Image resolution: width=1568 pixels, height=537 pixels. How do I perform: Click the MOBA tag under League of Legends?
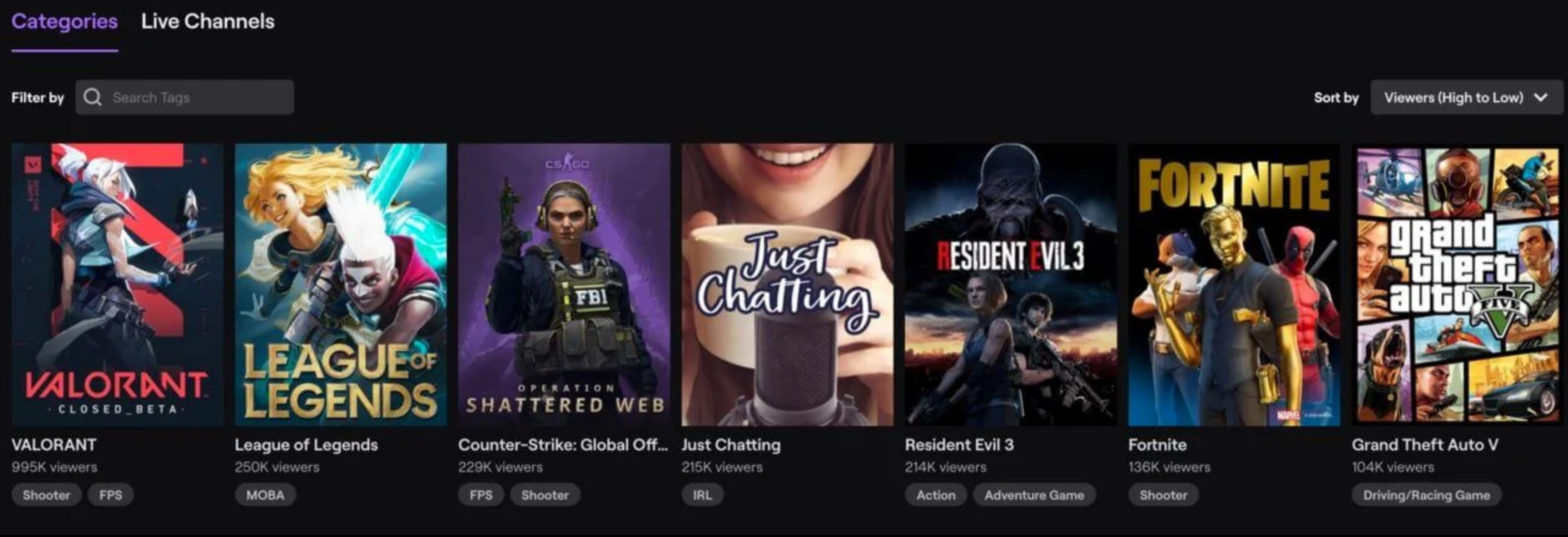[x=265, y=495]
